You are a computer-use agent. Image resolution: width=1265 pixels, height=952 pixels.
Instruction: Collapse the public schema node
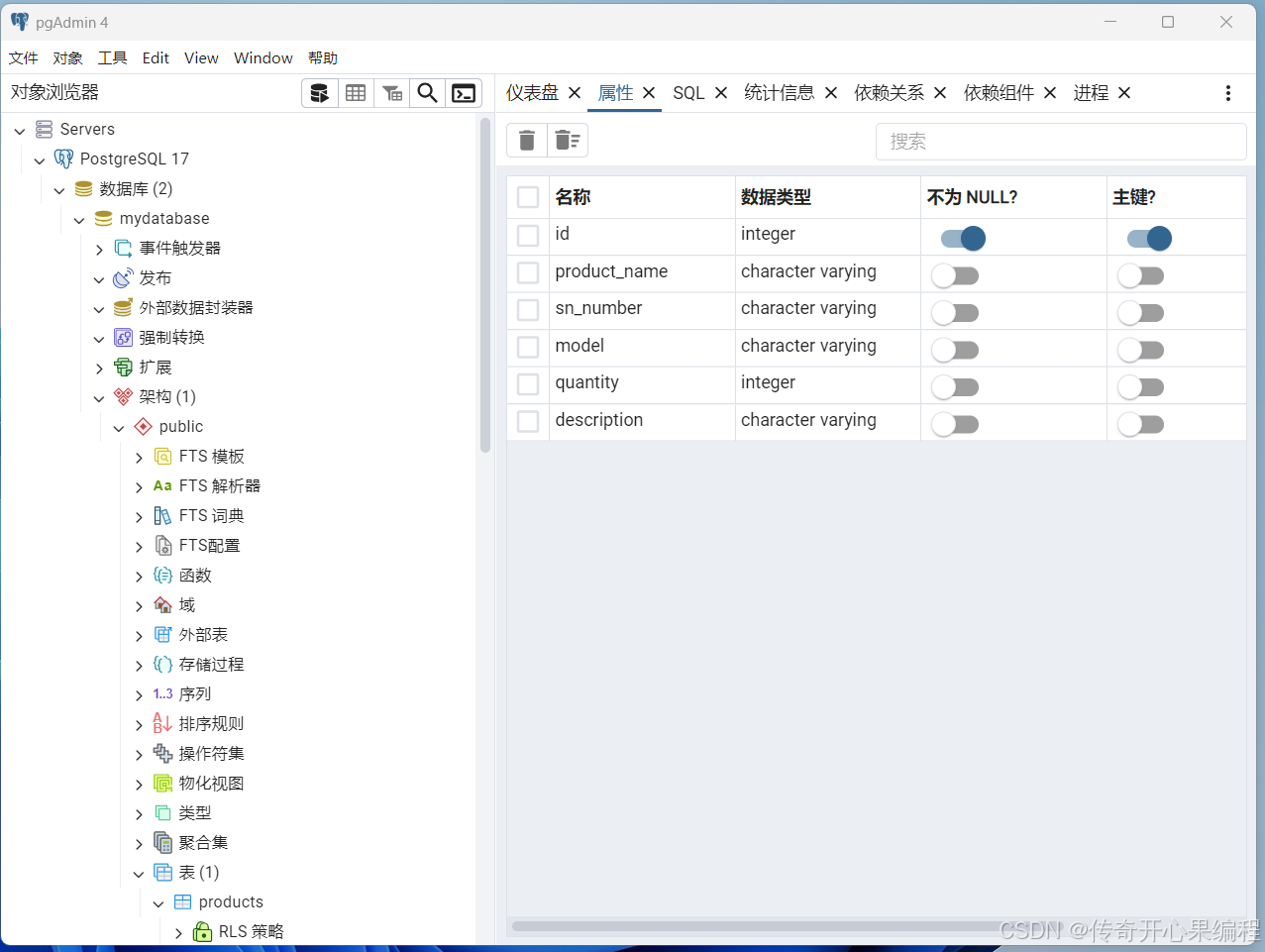coord(119,427)
